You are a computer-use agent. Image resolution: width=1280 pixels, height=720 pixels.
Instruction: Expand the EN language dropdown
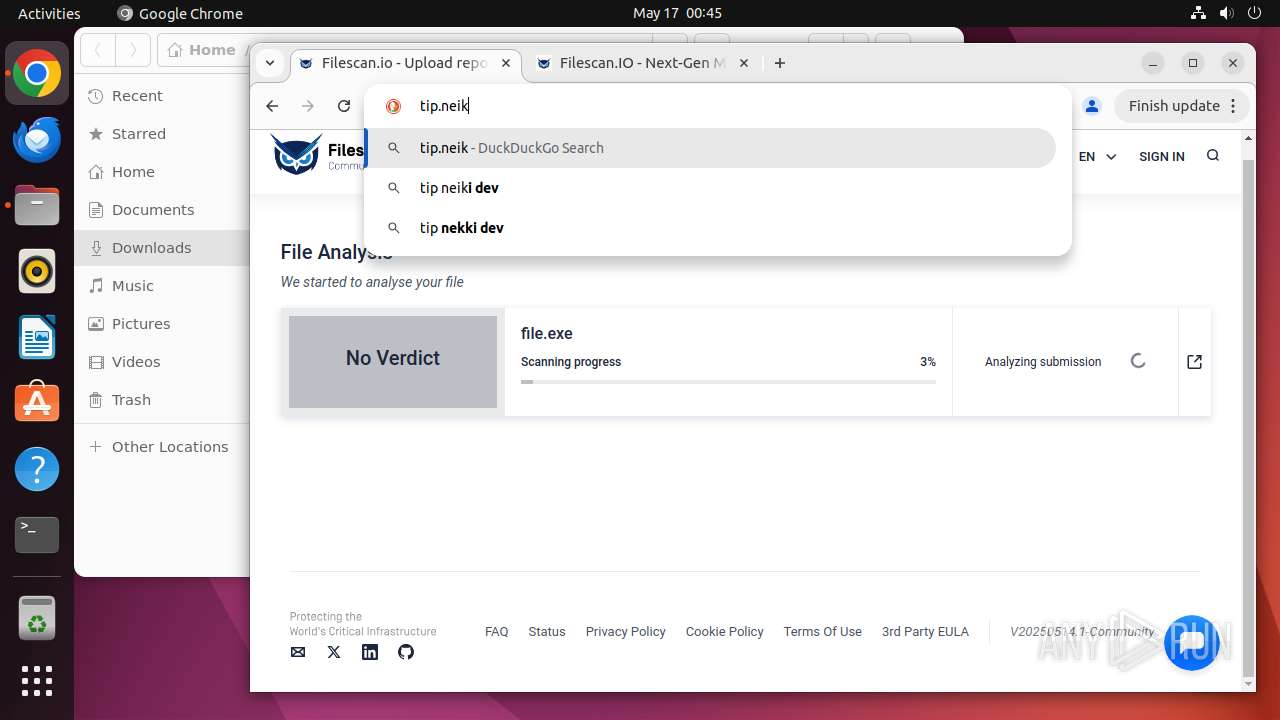(1097, 156)
